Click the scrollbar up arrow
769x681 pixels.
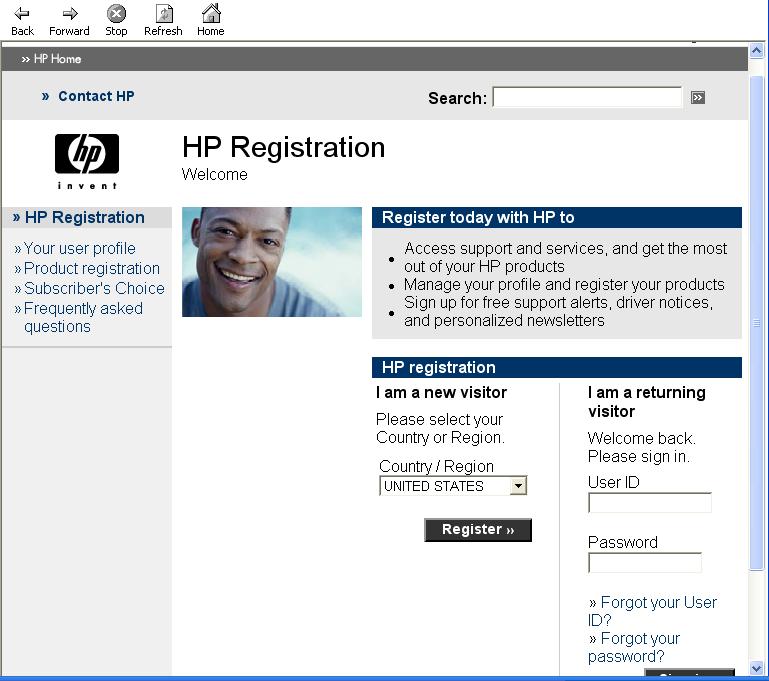coord(756,50)
